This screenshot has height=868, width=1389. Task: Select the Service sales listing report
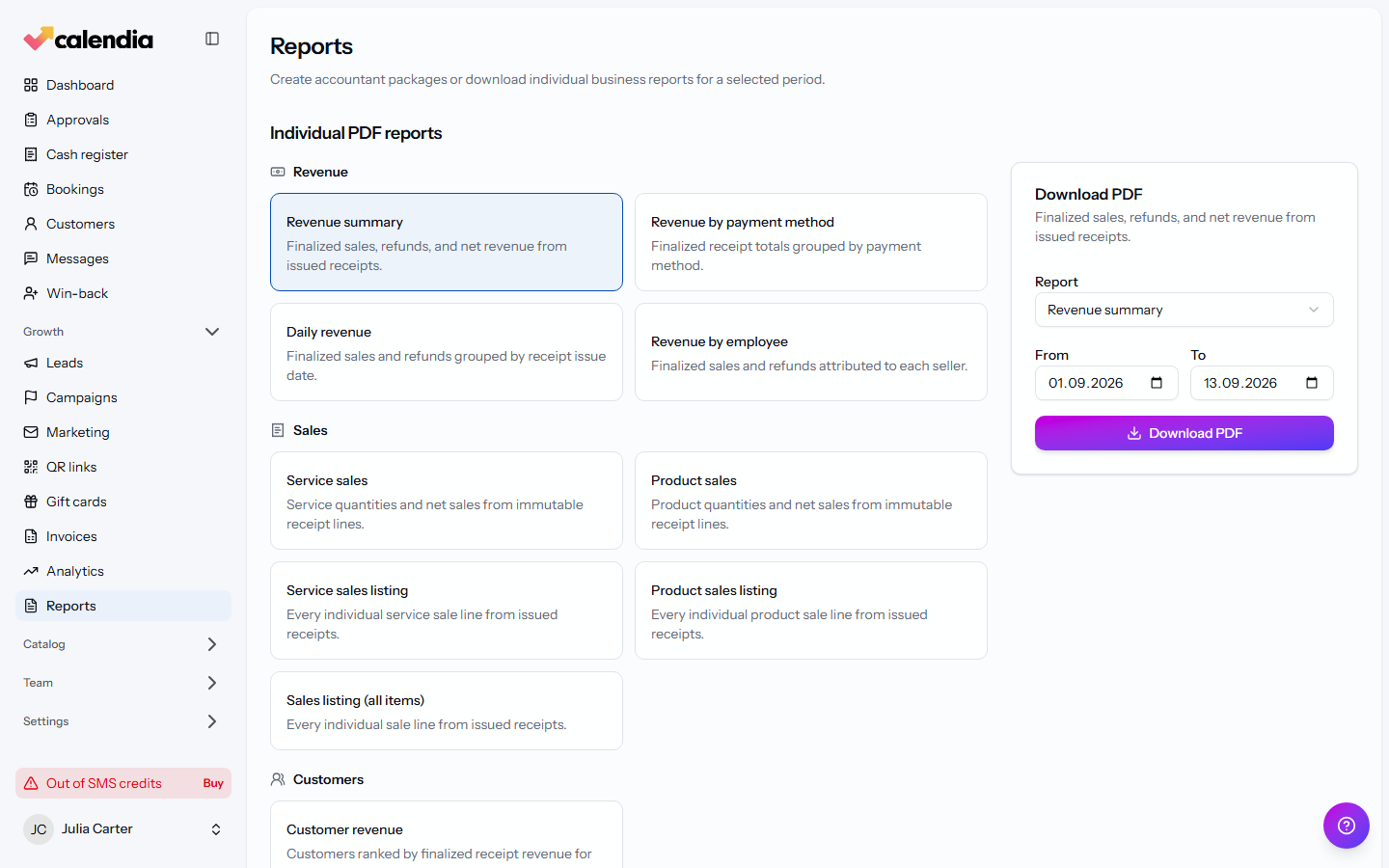[447, 610]
